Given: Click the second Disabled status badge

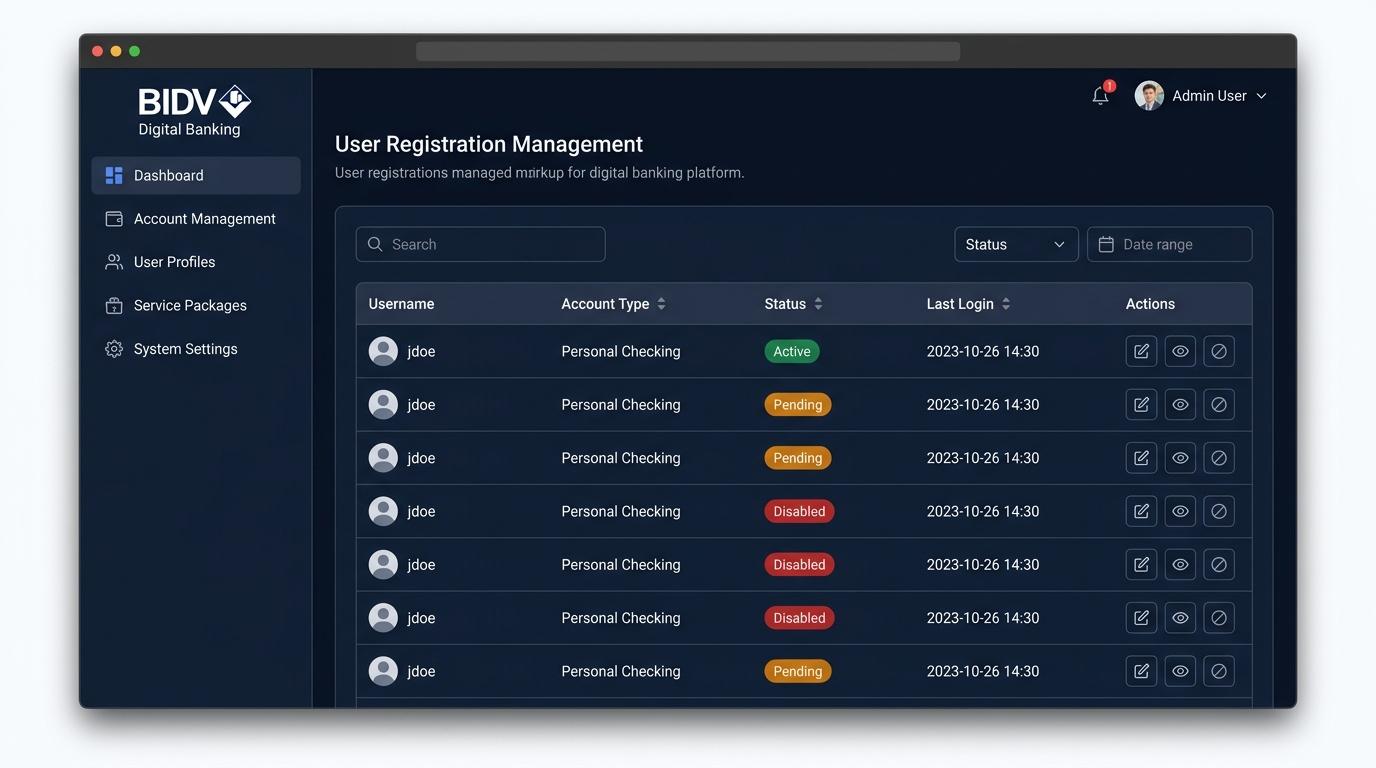Looking at the screenshot, I should [x=799, y=565].
